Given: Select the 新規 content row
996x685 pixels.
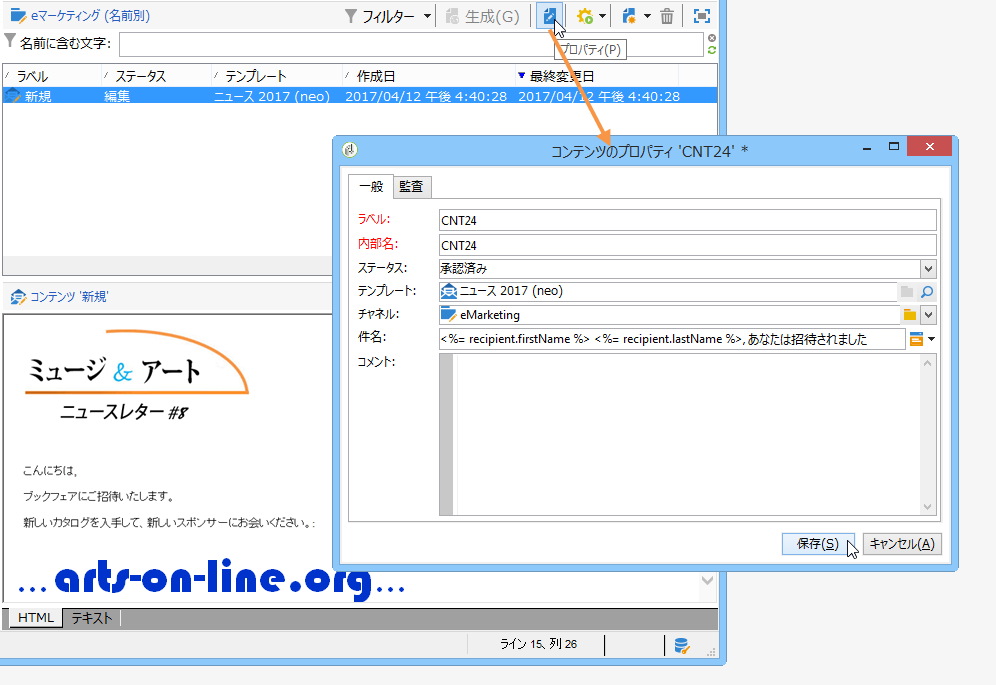Looking at the screenshot, I should (x=360, y=96).
